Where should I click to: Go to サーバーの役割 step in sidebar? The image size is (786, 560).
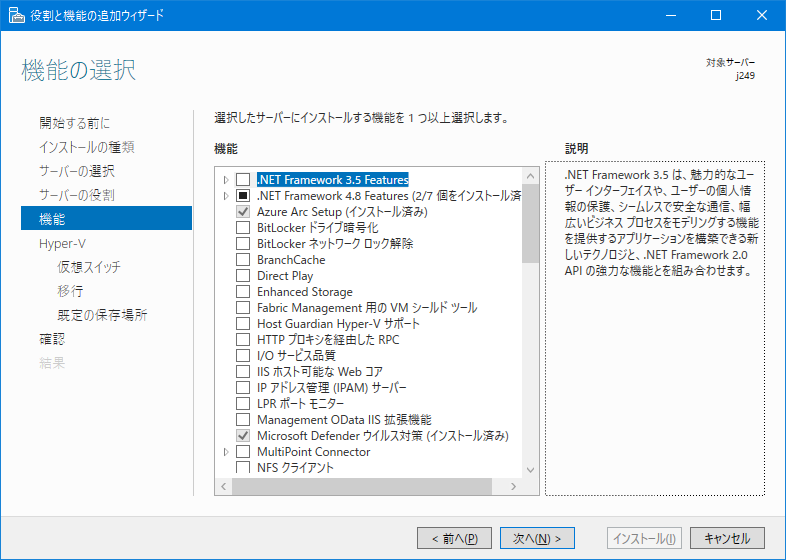click(x=76, y=195)
